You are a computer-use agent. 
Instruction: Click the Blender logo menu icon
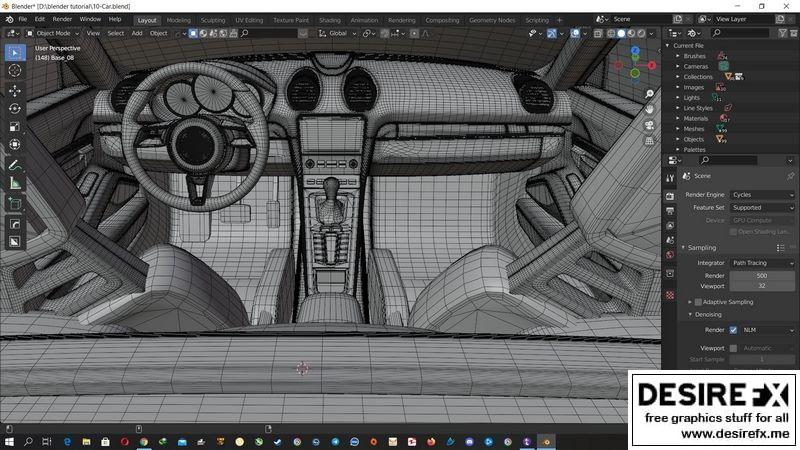coord(9,19)
